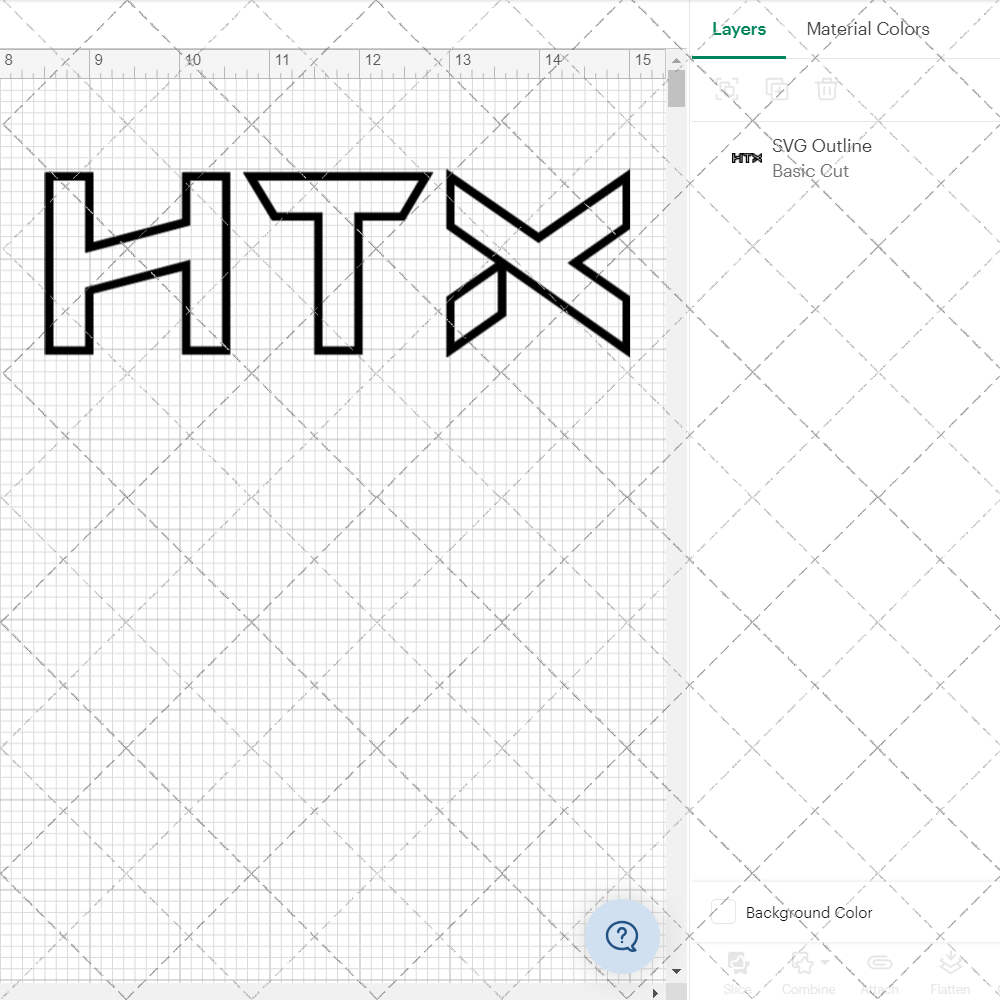Click the Attach tool

(879, 974)
